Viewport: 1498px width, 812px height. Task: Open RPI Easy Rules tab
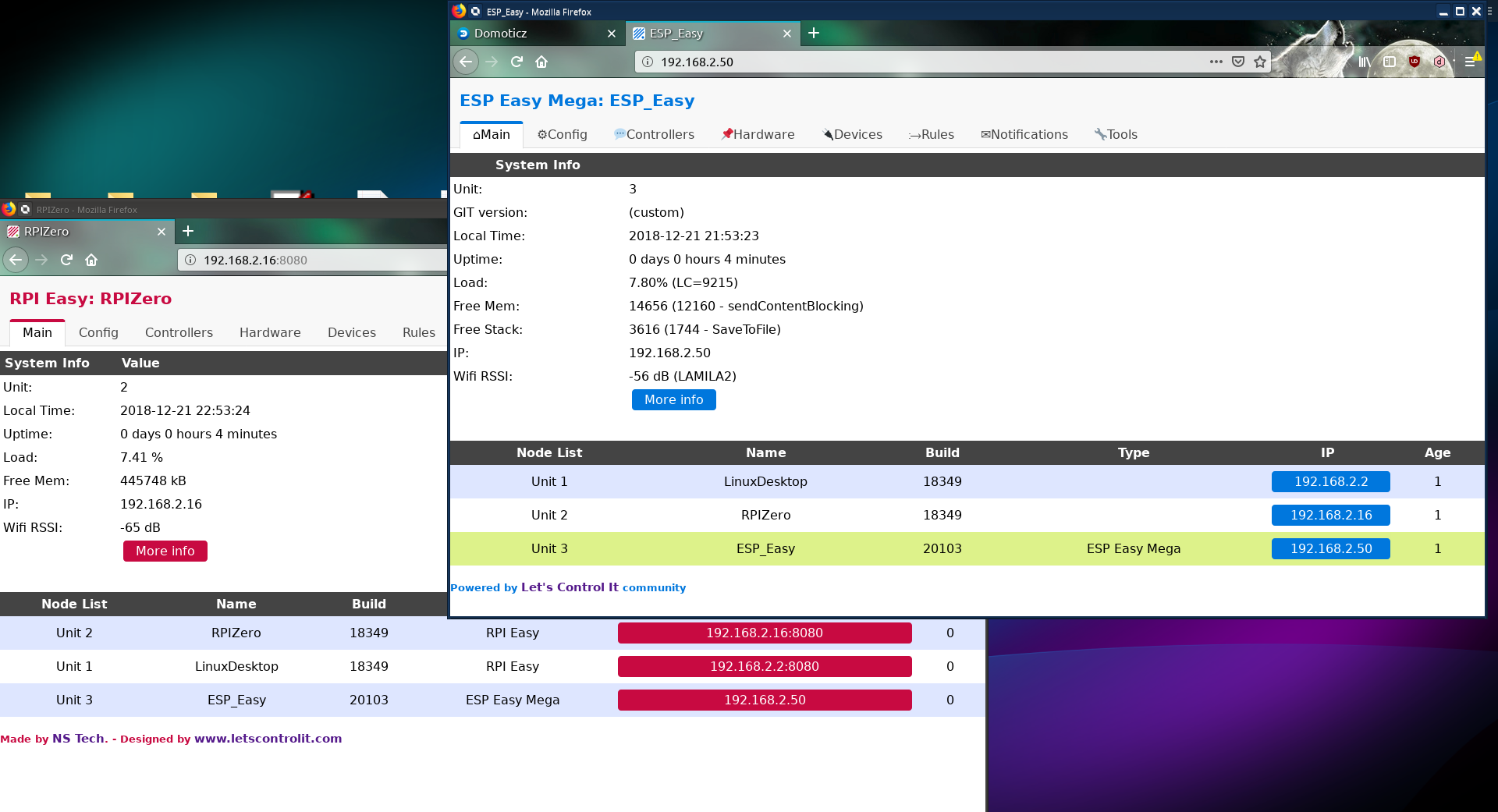tap(419, 332)
